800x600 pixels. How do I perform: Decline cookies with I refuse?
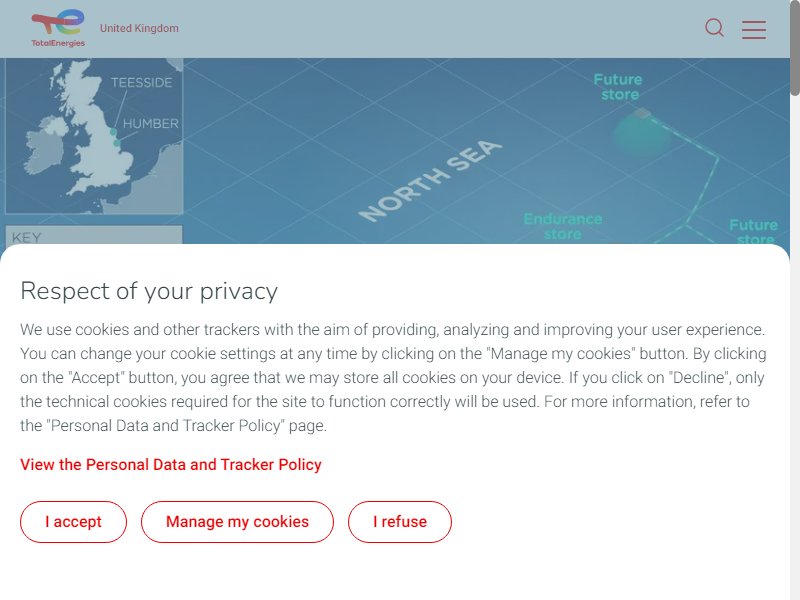[400, 522]
